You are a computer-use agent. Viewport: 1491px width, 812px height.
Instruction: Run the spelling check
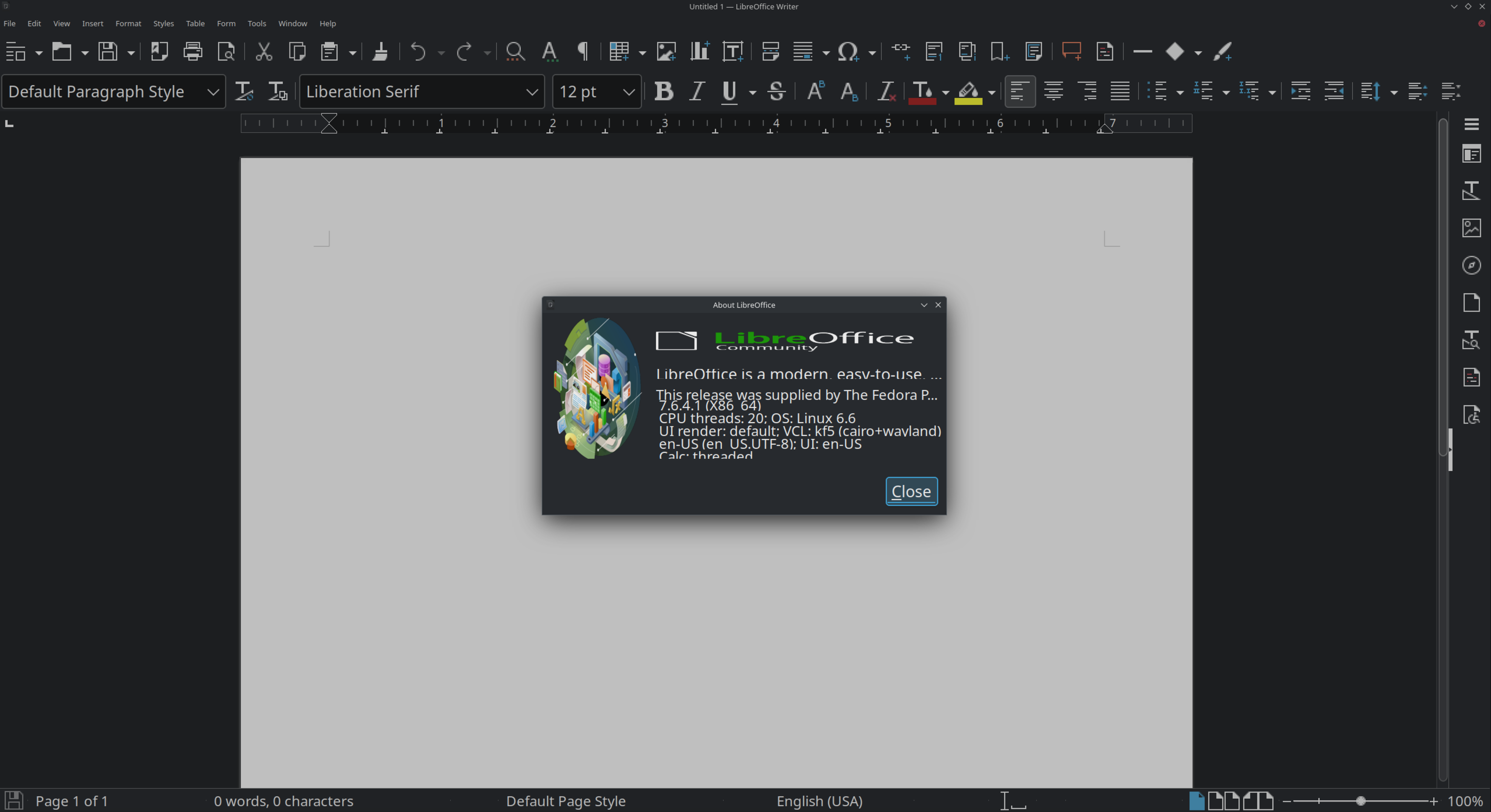tap(549, 52)
